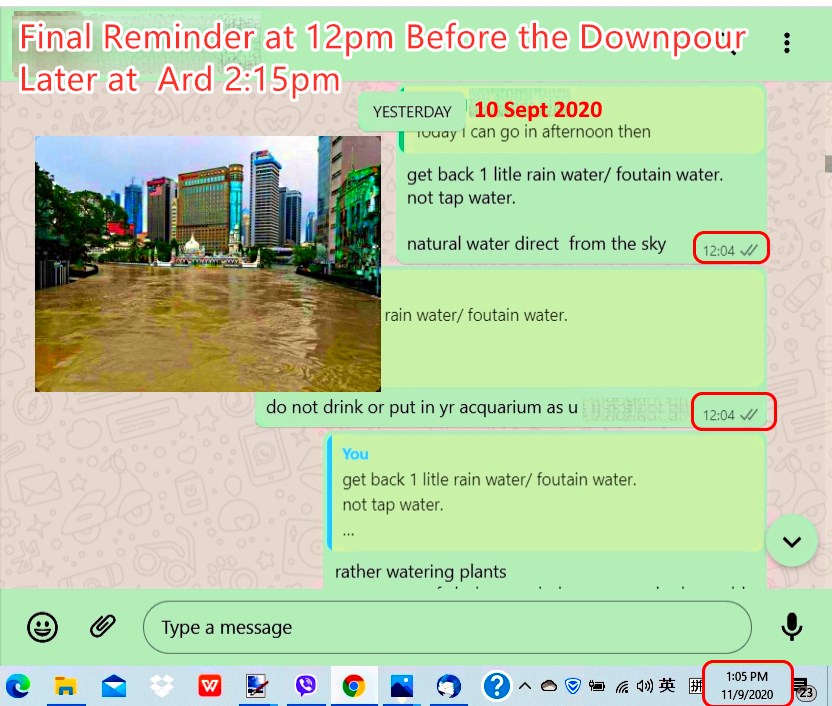Open Viber from the taskbar
This screenshot has height=706, width=832.
tap(306, 686)
